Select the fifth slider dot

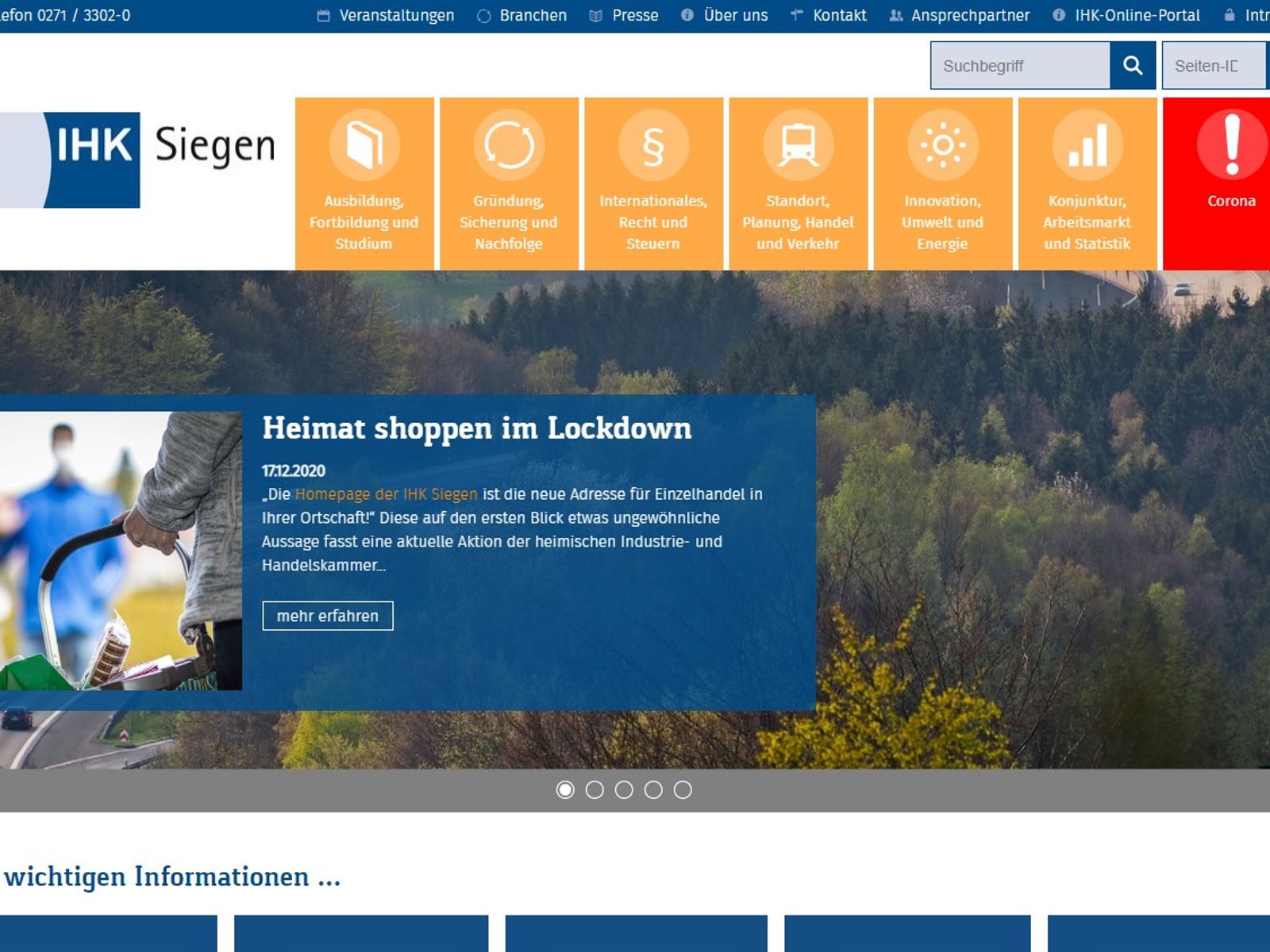click(683, 790)
